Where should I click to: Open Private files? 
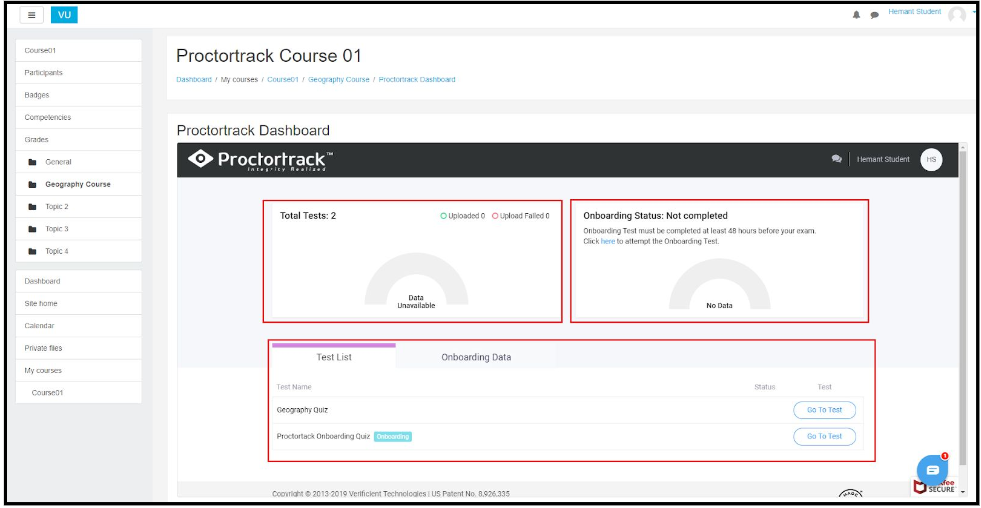click(x=78, y=348)
